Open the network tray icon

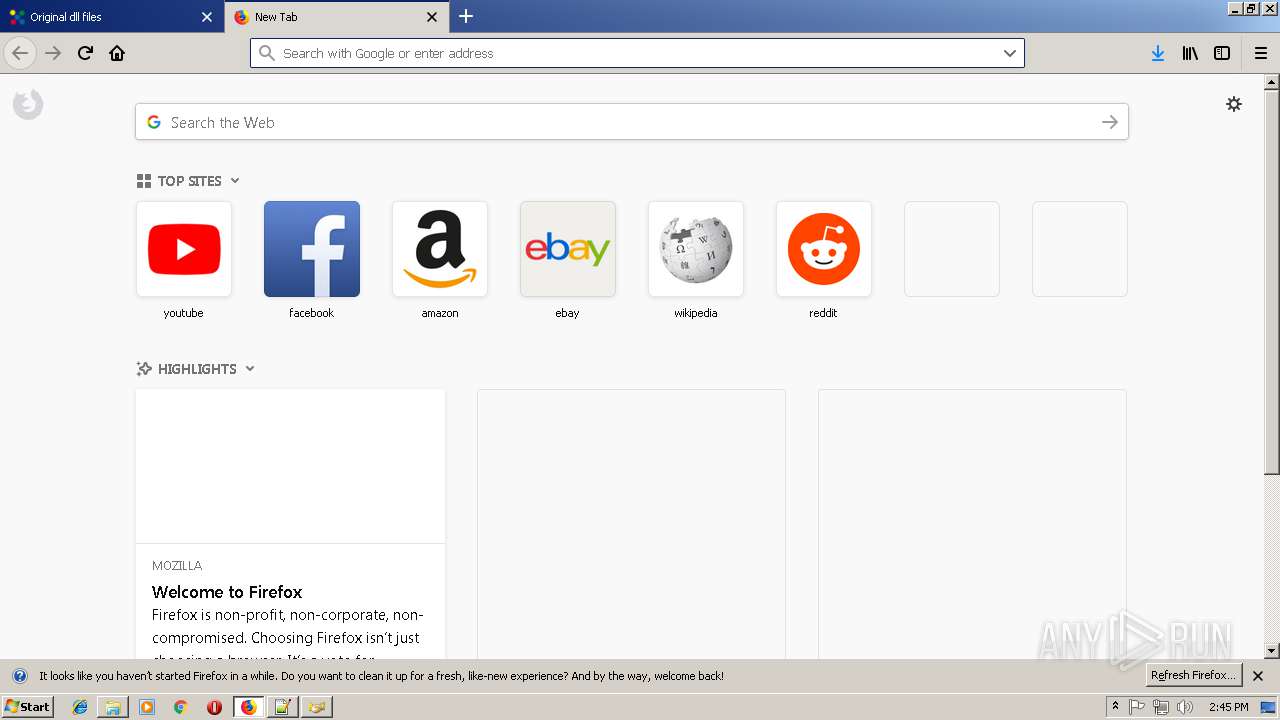click(x=1161, y=707)
